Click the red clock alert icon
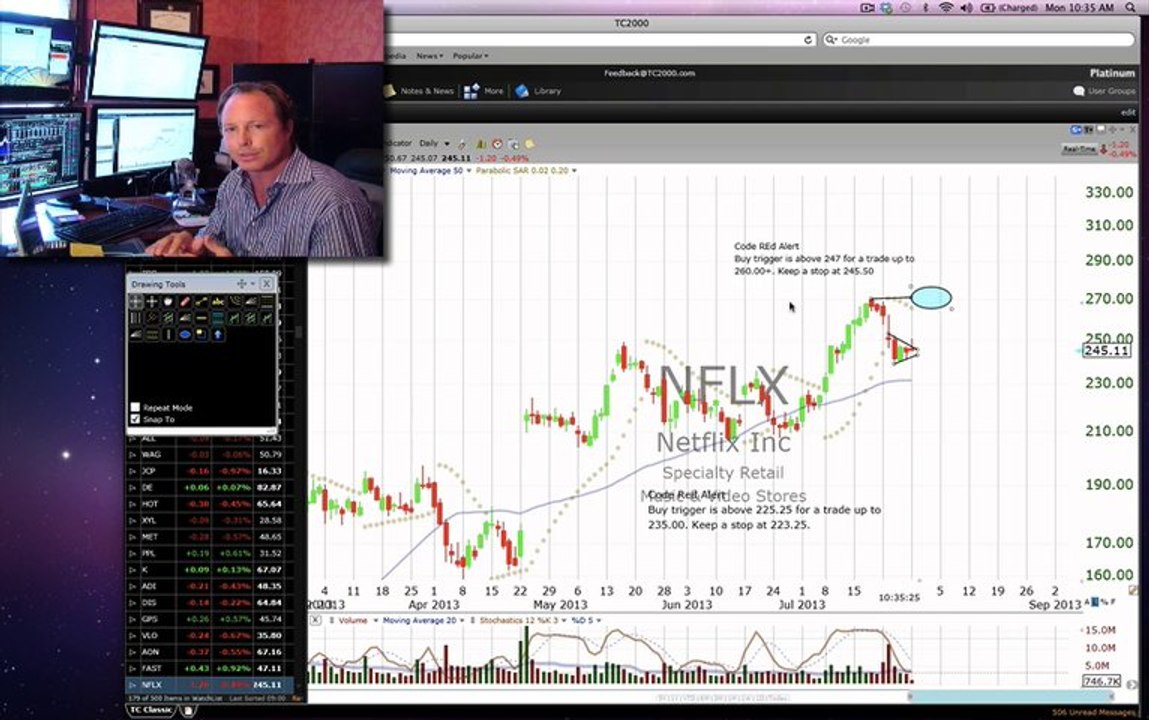Viewport: 1149px width, 720px height. click(498, 144)
